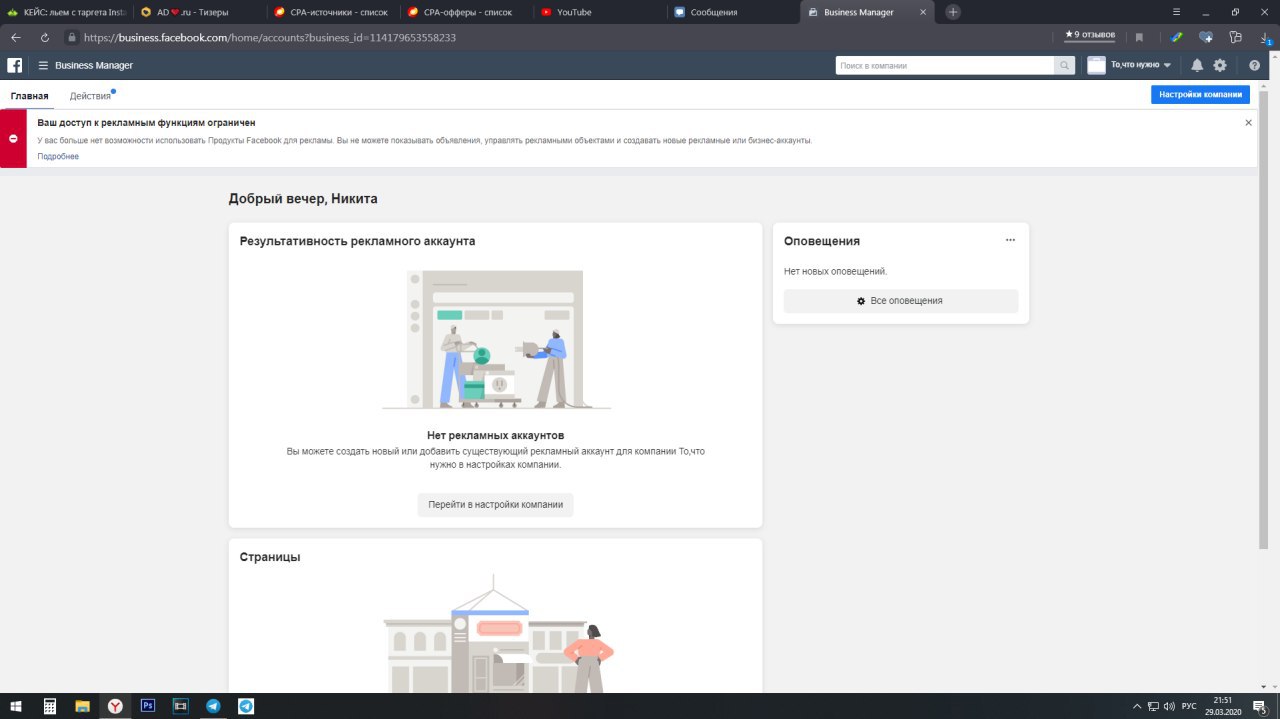Switch to the CPA-источники список tab
This screenshot has height=719, width=1280.
tap(333, 12)
